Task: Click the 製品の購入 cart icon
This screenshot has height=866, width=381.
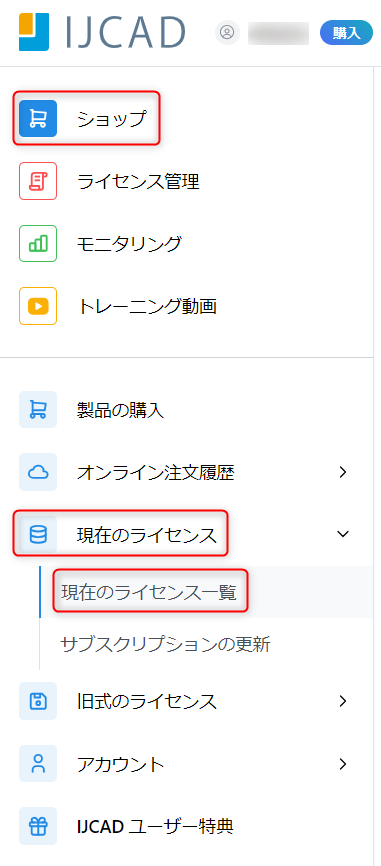Action: coord(38,409)
